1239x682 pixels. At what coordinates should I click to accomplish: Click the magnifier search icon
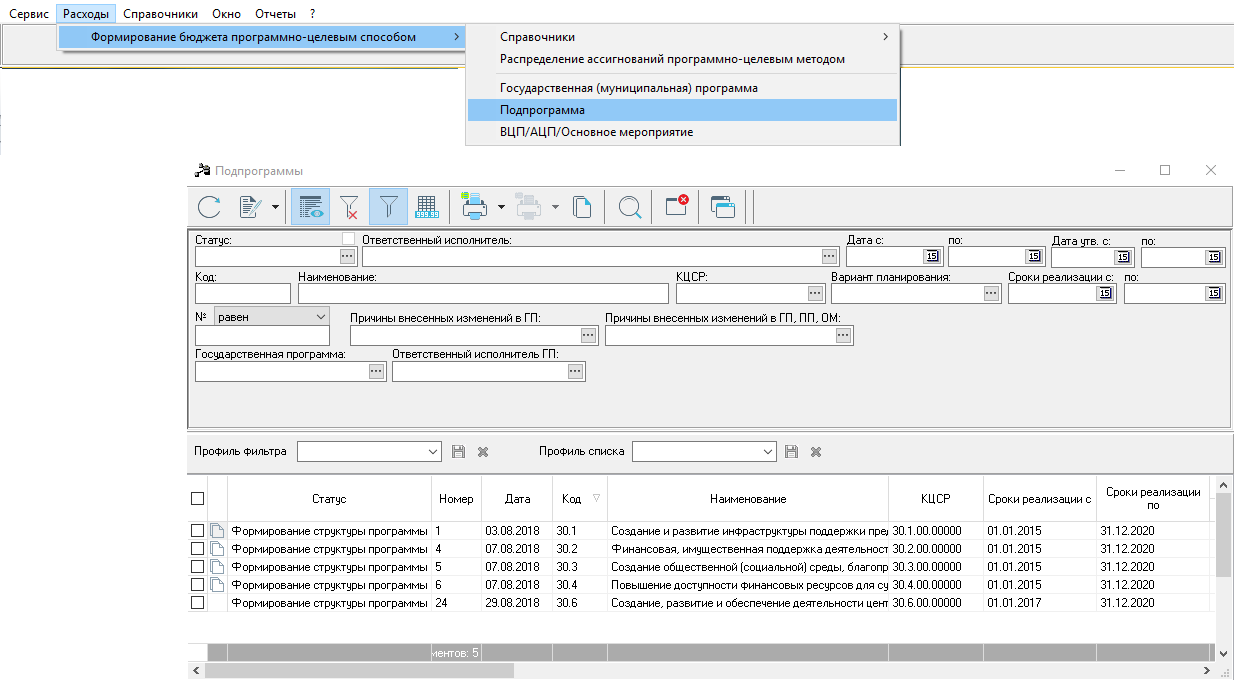(x=629, y=207)
